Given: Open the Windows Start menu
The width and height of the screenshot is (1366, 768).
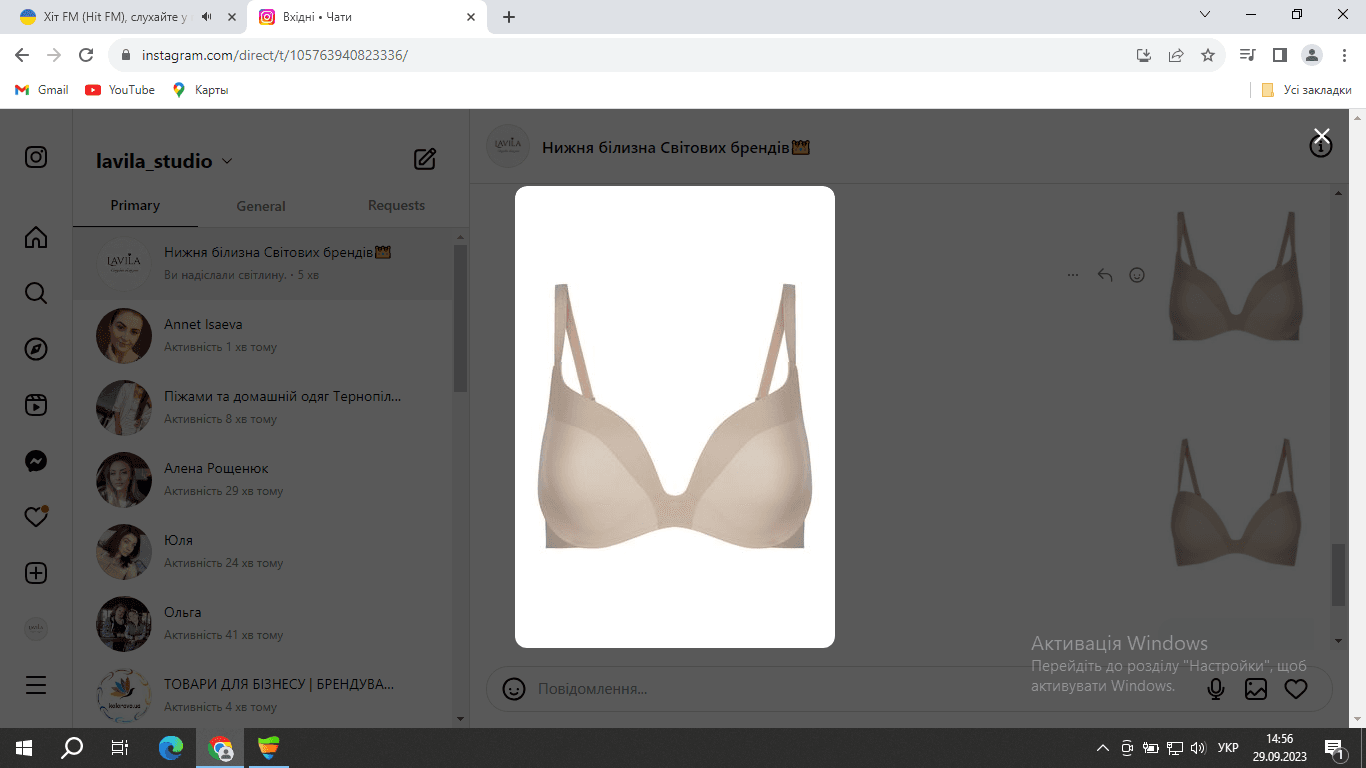Looking at the screenshot, I should coord(24,748).
